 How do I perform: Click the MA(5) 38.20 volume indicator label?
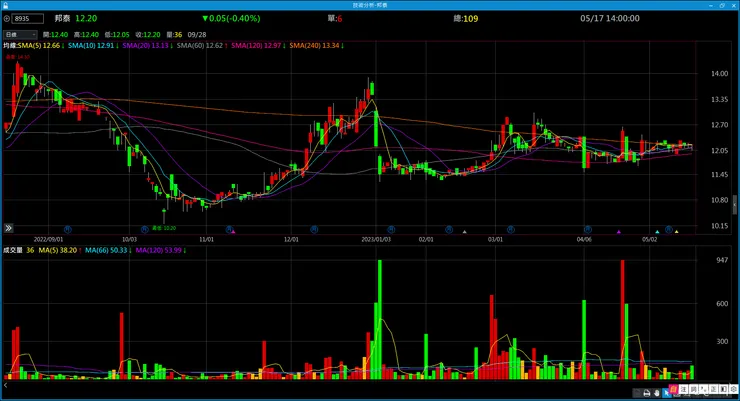(60, 251)
